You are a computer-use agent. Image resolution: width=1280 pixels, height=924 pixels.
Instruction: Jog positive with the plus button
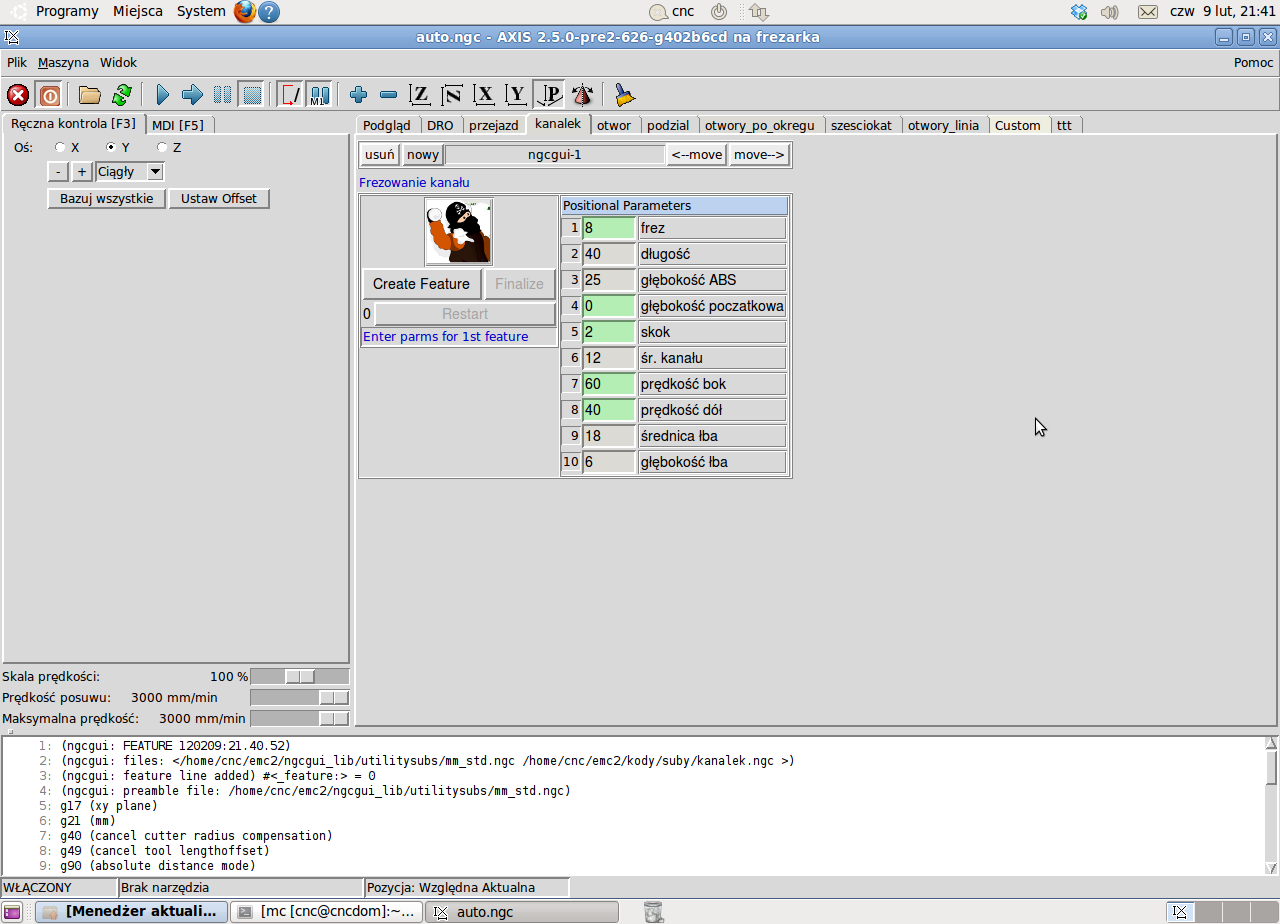pyautogui.click(x=82, y=172)
